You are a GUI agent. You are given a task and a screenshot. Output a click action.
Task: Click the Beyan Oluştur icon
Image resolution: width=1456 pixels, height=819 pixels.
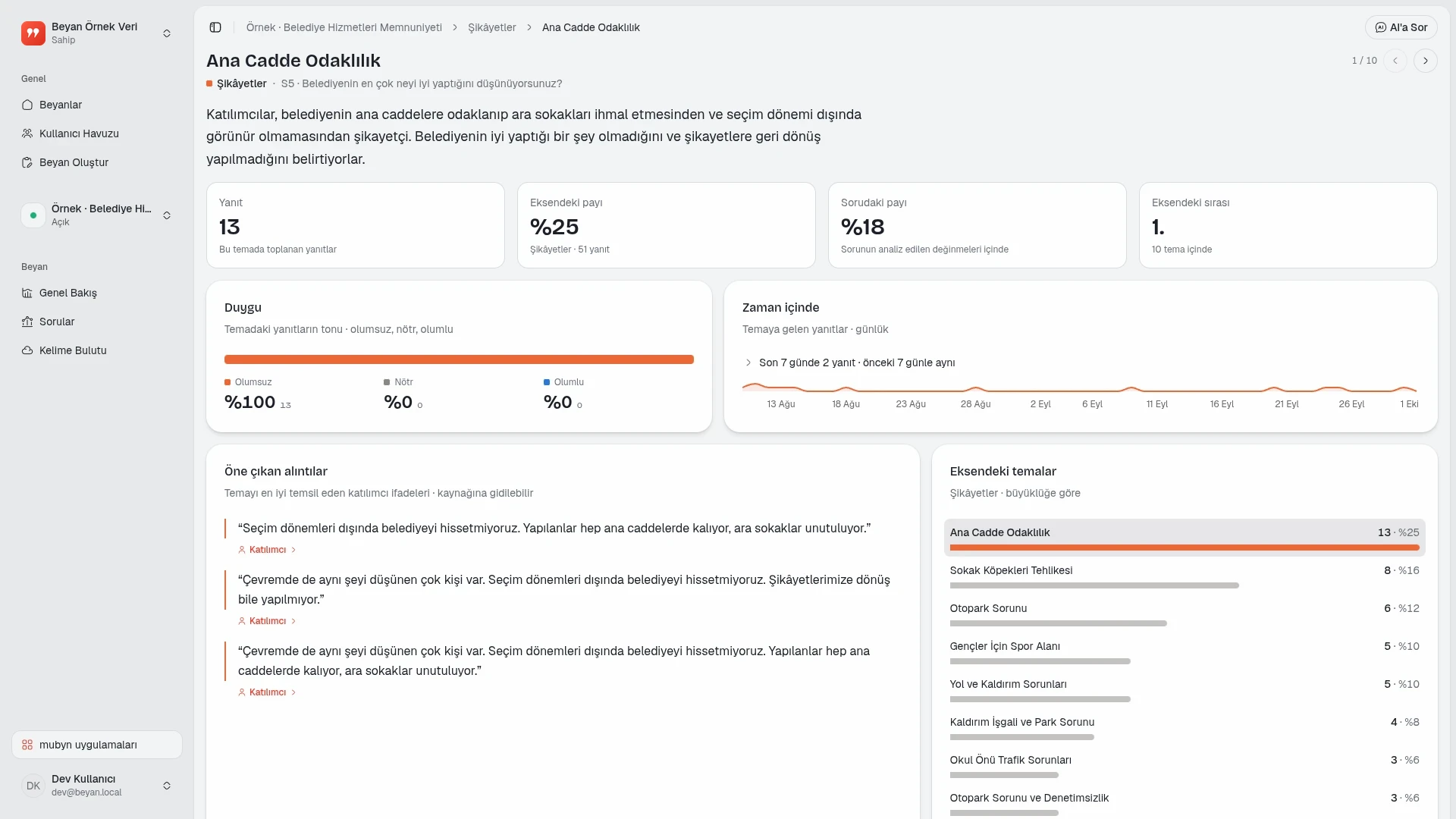coord(27,162)
